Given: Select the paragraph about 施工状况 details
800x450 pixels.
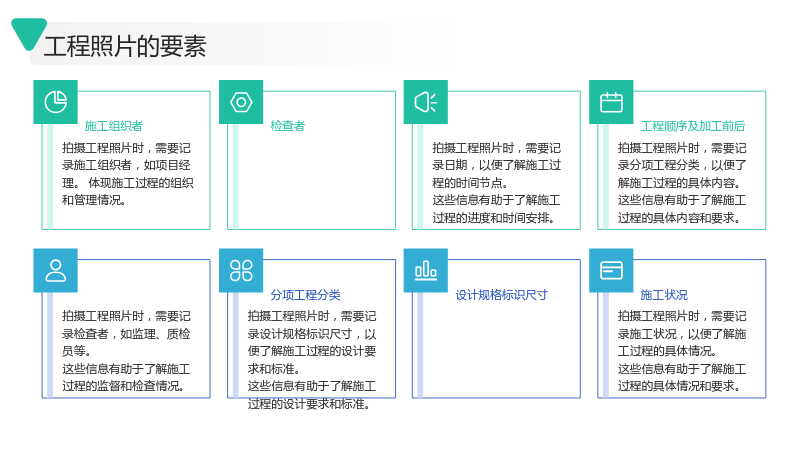Looking at the screenshot, I should 682,351.
